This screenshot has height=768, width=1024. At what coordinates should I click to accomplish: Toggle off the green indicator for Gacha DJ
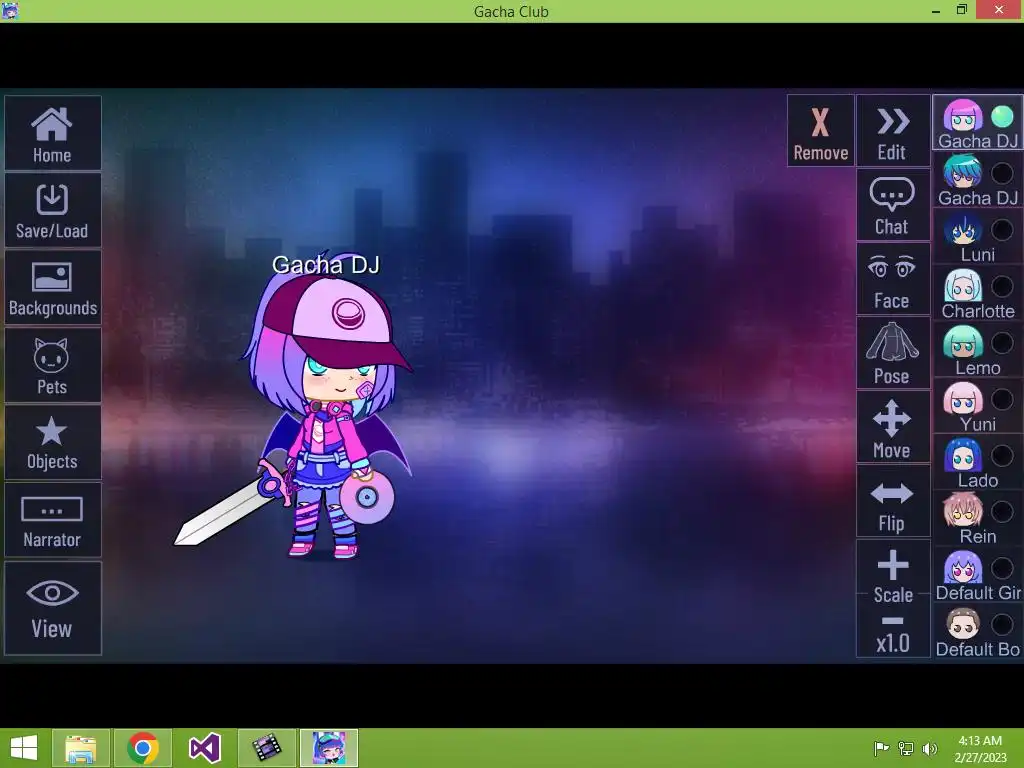coord(1002,117)
